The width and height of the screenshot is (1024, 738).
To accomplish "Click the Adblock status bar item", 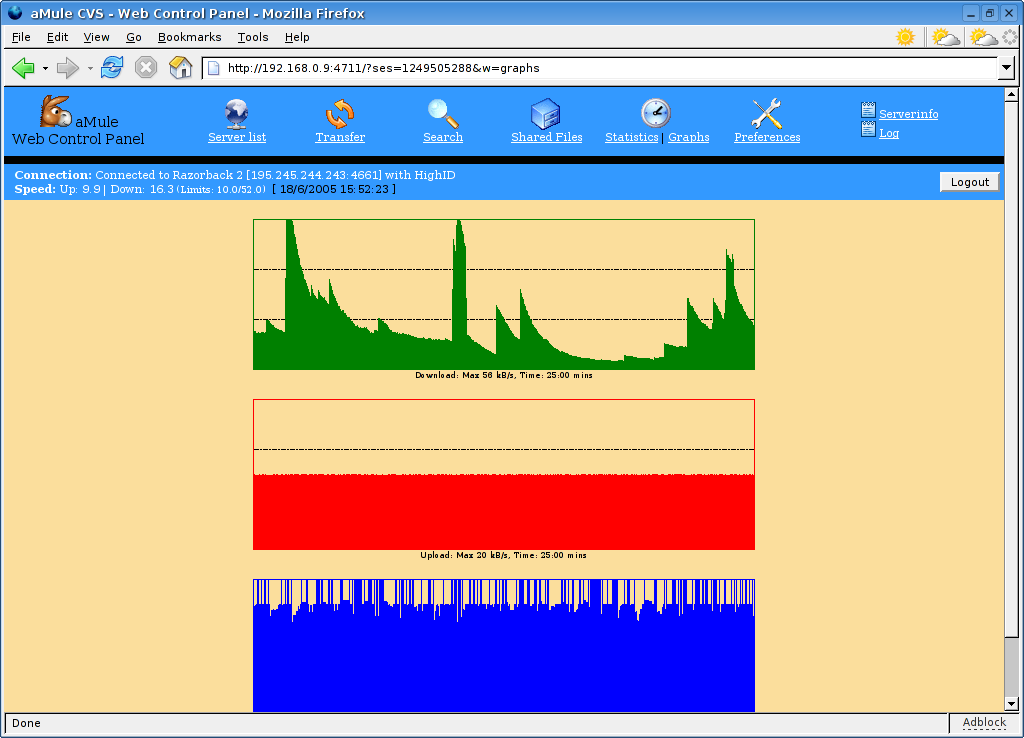I will [983, 722].
